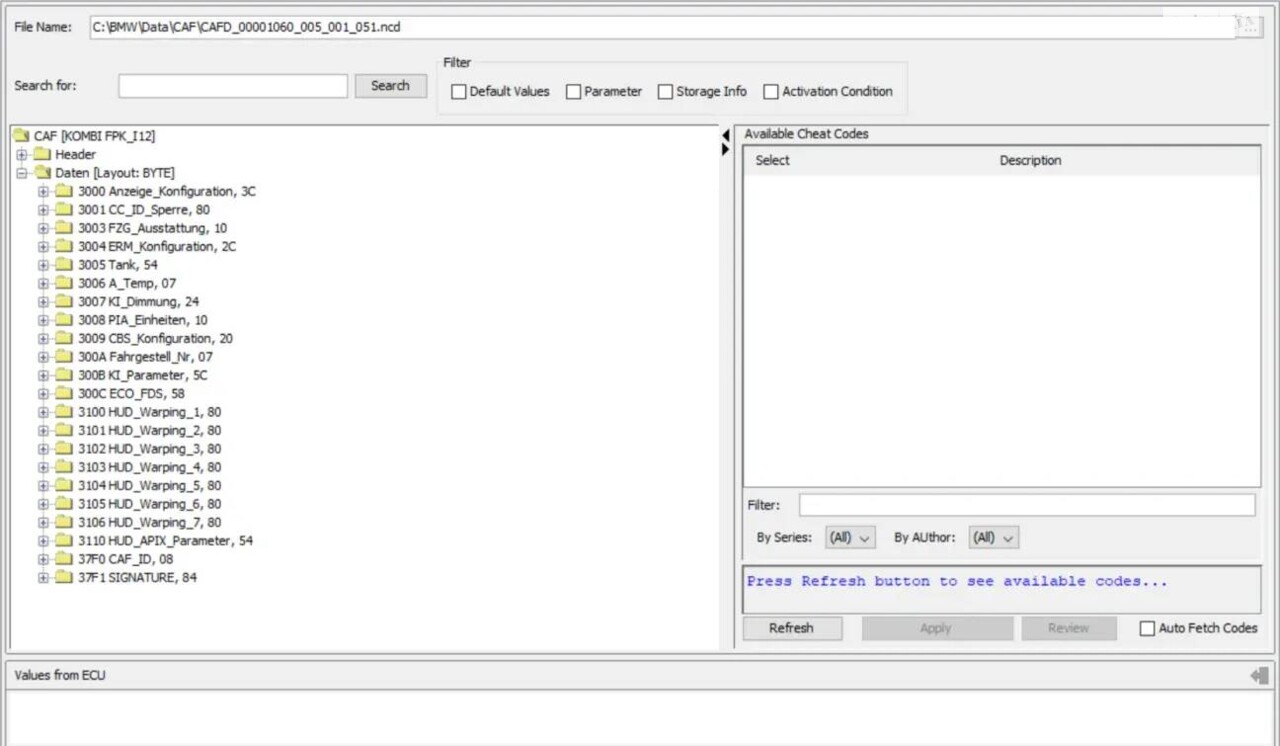Click the folder icon of 3005 Tank
Viewport: 1280px width, 746px height.
[64, 265]
